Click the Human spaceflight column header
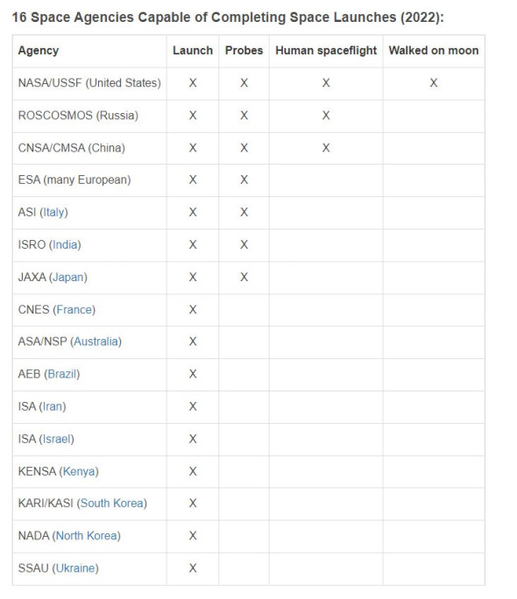The image size is (517, 599). (x=326, y=50)
